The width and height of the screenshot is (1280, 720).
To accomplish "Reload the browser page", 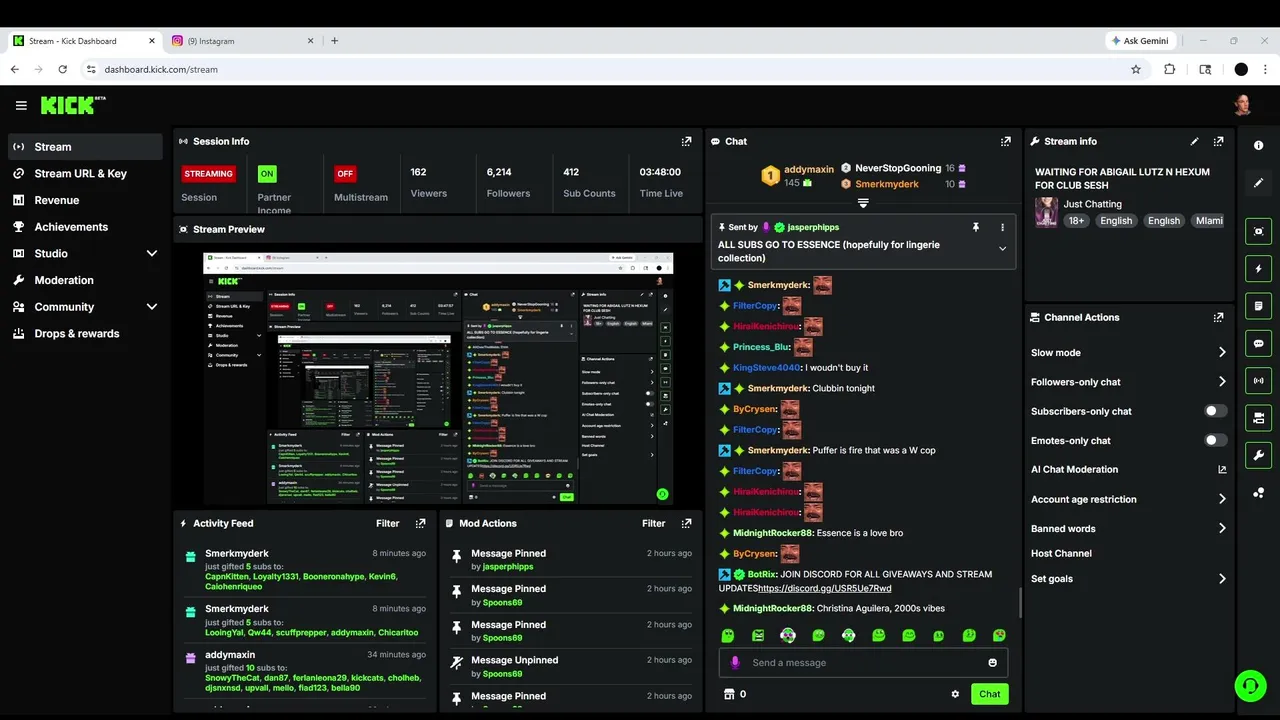I will coord(62,70).
